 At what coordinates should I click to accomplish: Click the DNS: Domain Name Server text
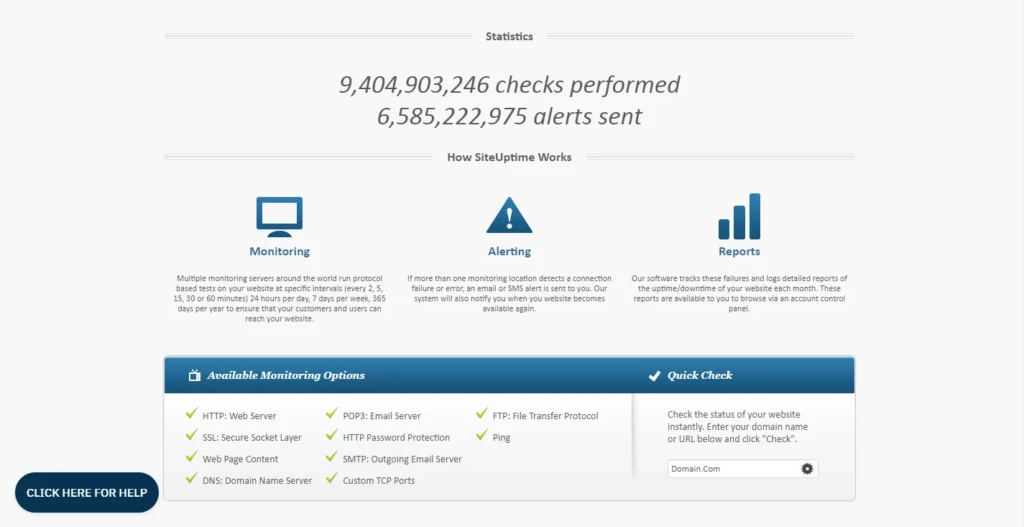tap(257, 481)
